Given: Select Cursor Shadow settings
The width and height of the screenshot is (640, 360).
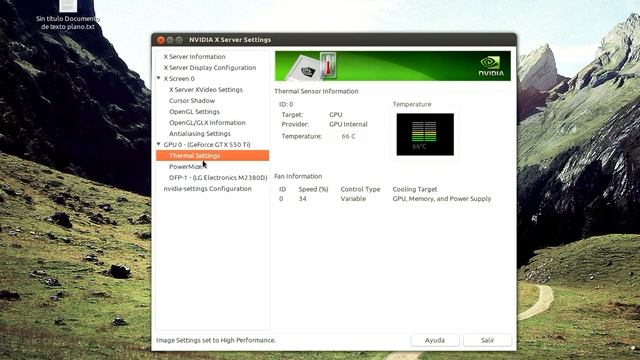Looking at the screenshot, I should pyautogui.click(x=192, y=101).
